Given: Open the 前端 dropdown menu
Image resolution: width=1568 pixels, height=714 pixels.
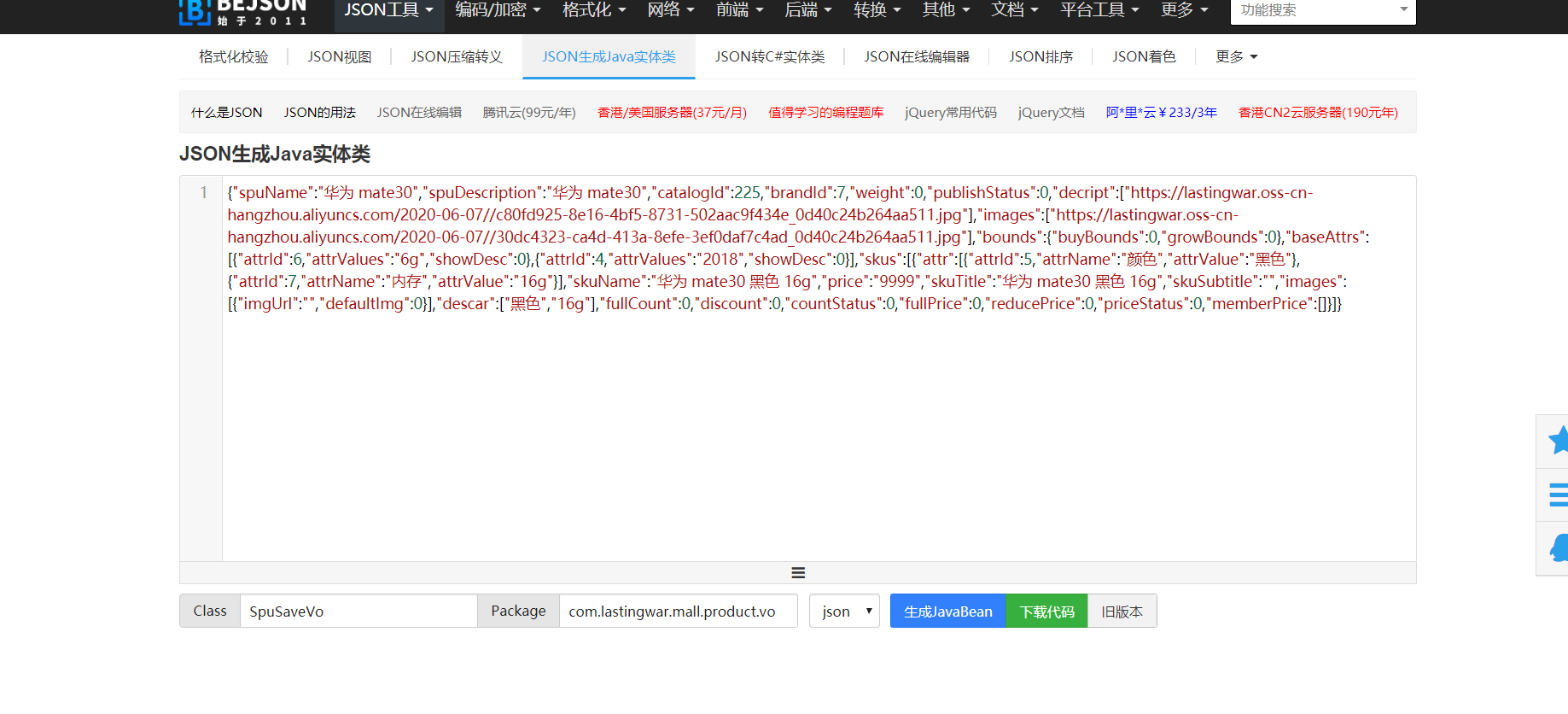Looking at the screenshot, I should (739, 10).
